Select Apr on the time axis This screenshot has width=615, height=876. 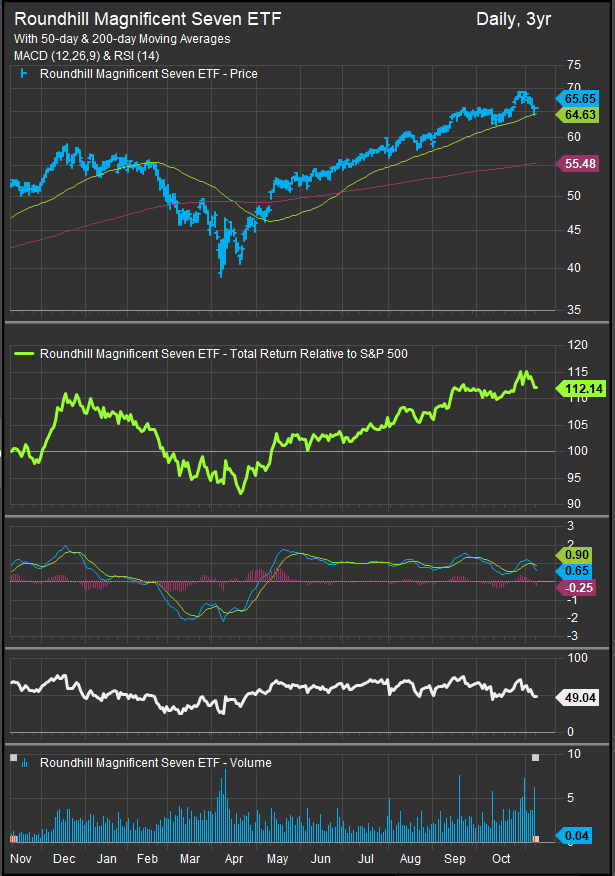click(x=234, y=859)
